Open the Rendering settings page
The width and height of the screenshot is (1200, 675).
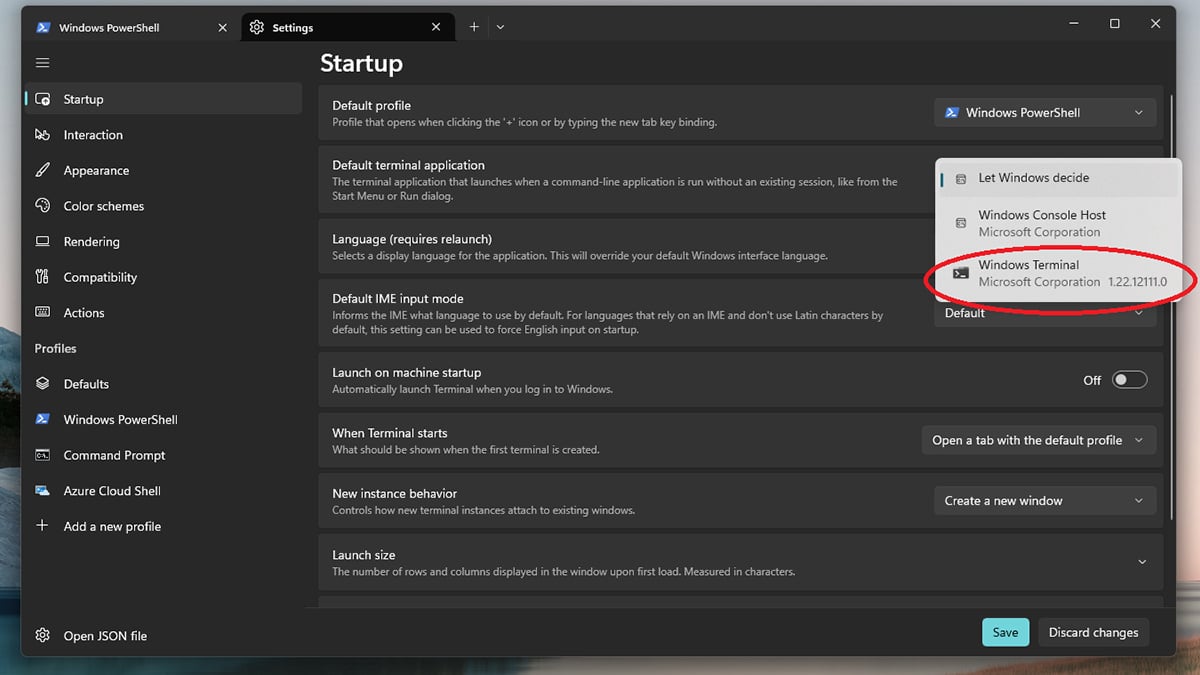click(162, 242)
